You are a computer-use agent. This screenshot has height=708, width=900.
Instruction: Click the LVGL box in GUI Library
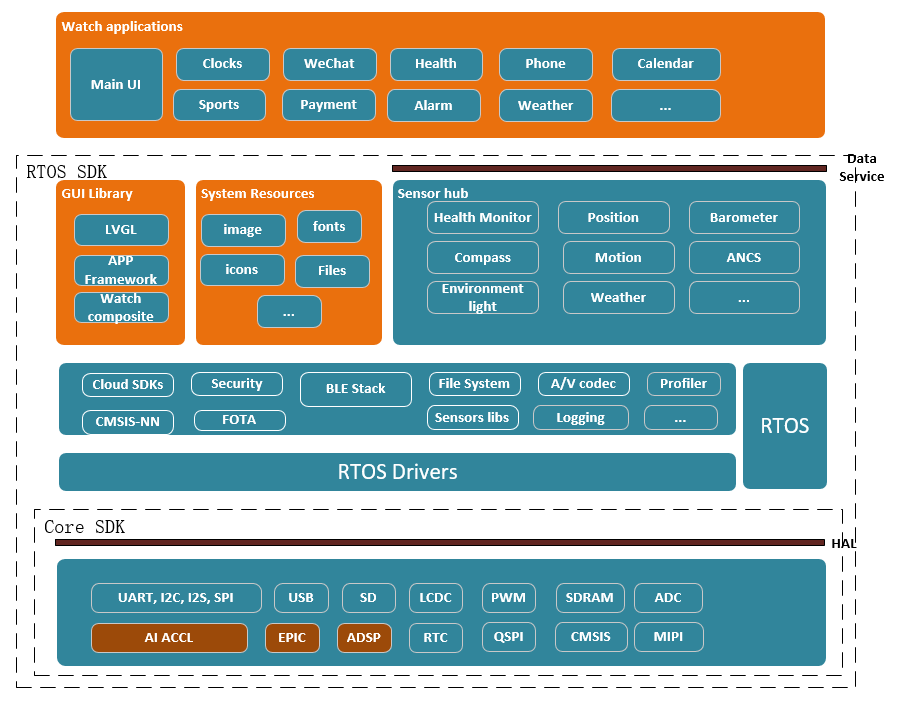click(121, 230)
